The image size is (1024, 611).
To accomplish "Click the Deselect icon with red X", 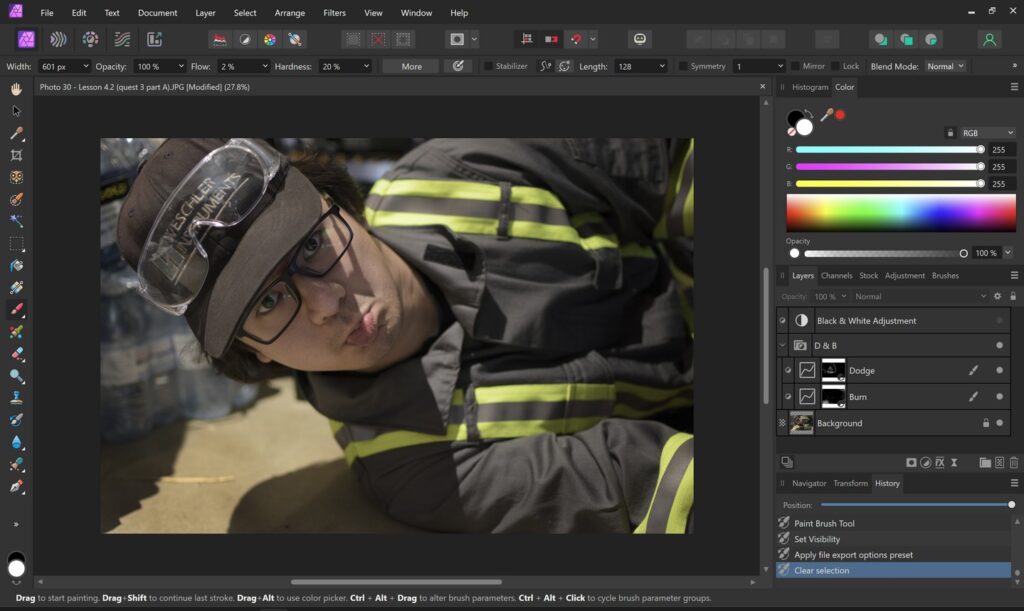I will click(x=378, y=40).
